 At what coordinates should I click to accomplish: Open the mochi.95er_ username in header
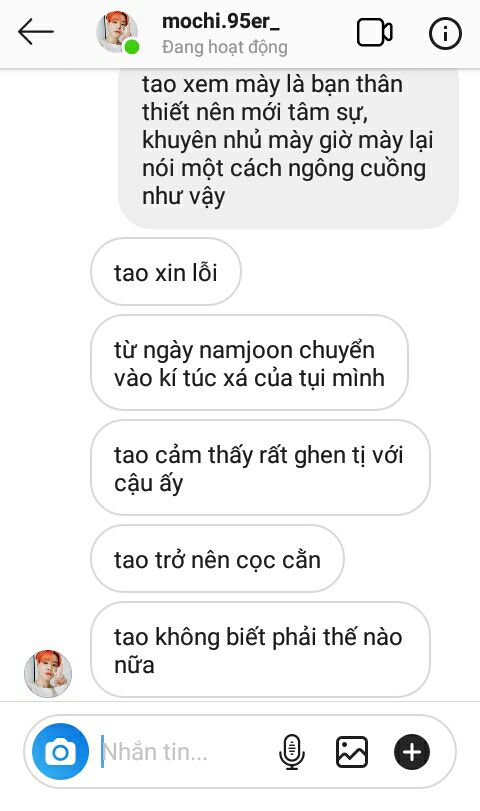[x=221, y=22]
